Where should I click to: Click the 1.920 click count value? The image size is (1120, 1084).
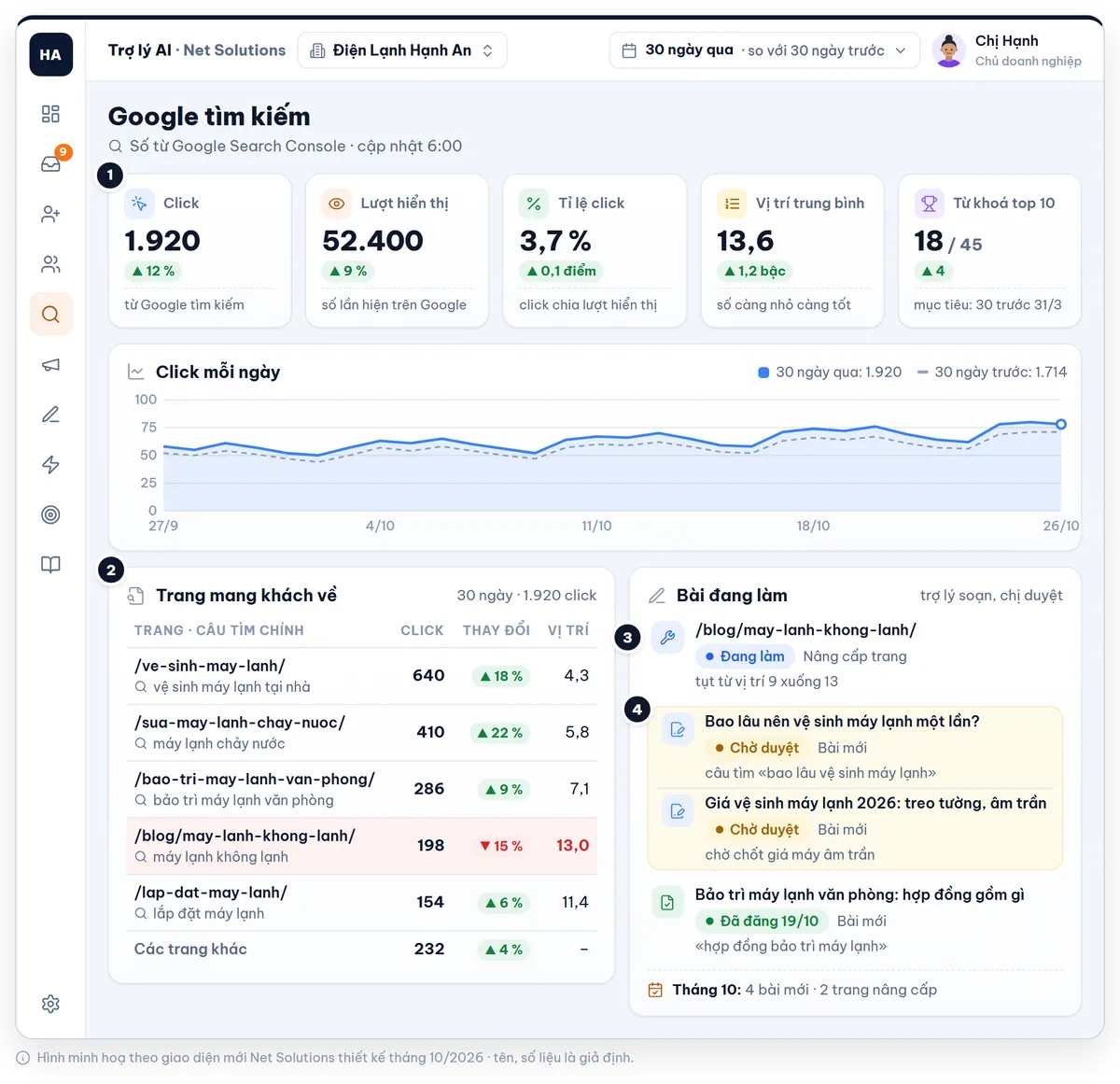click(x=162, y=241)
